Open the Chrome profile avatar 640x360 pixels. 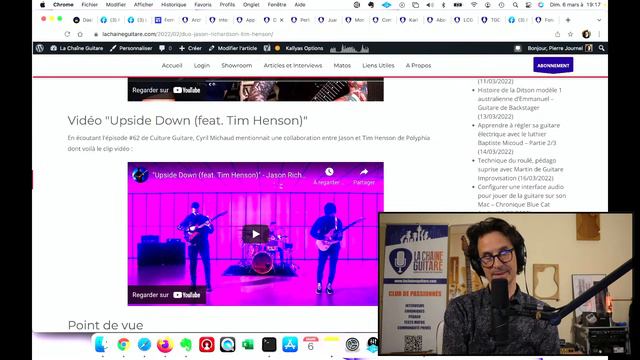click(x=586, y=34)
